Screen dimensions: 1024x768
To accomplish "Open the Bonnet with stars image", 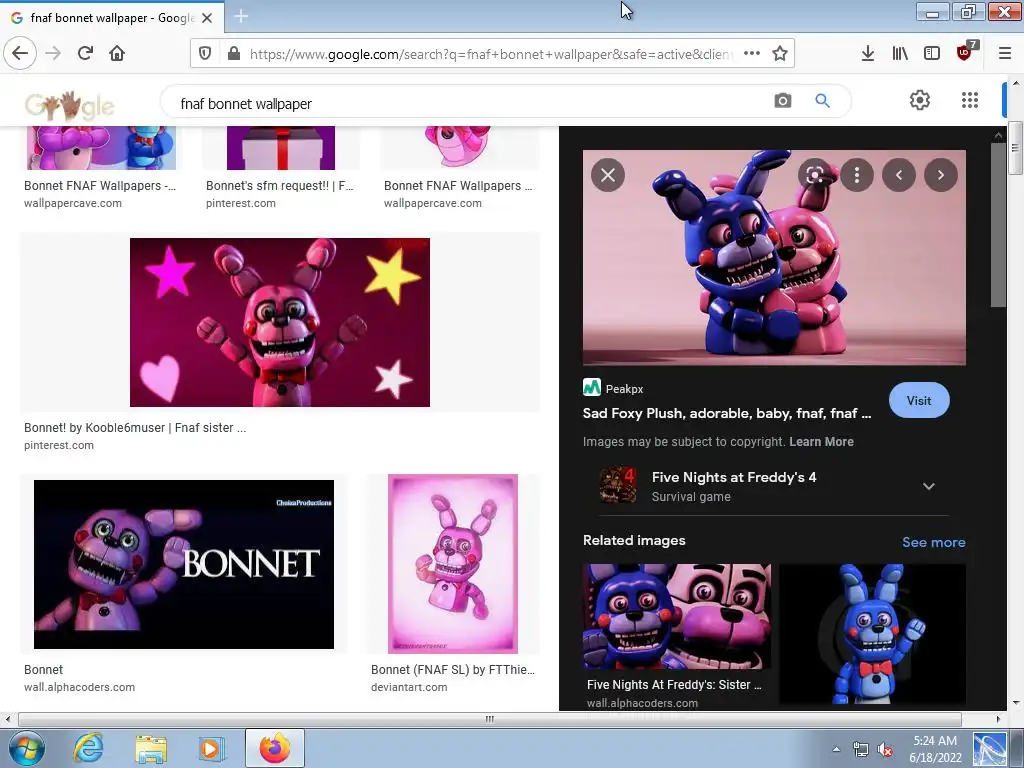I will 280,323.
